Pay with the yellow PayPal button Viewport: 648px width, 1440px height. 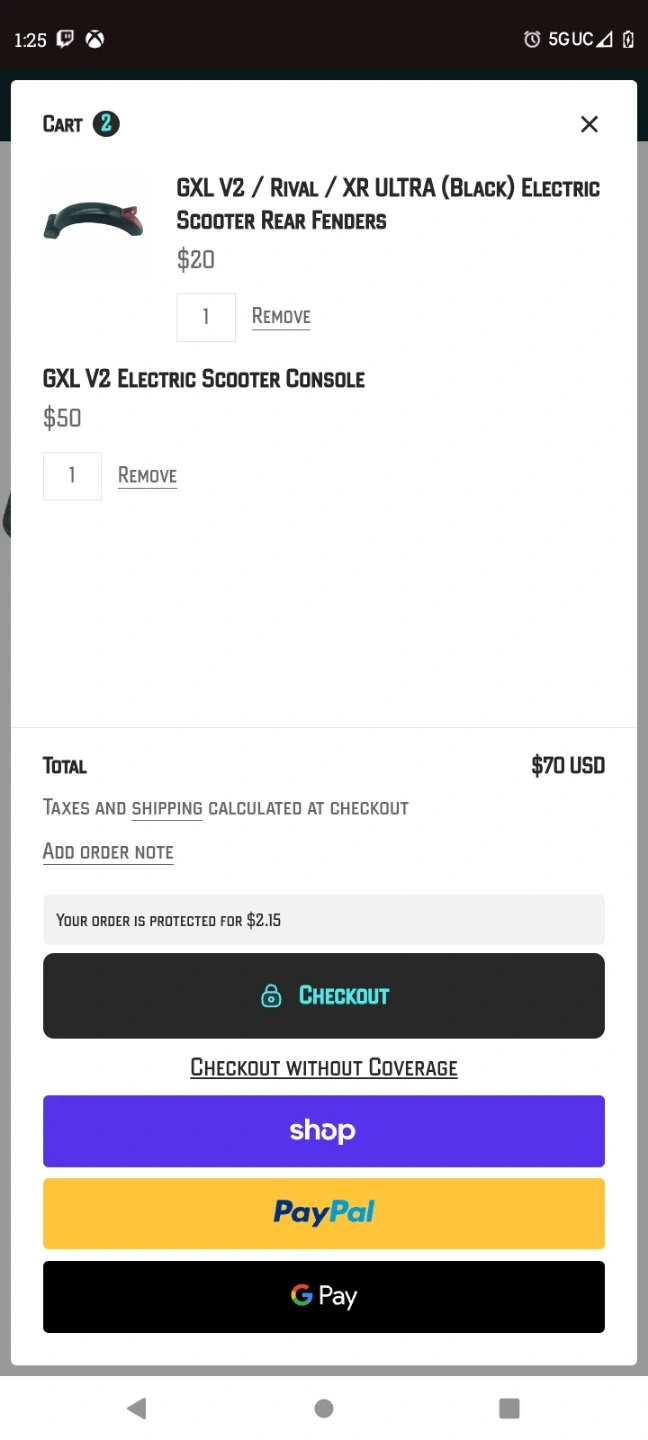(323, 1213)
